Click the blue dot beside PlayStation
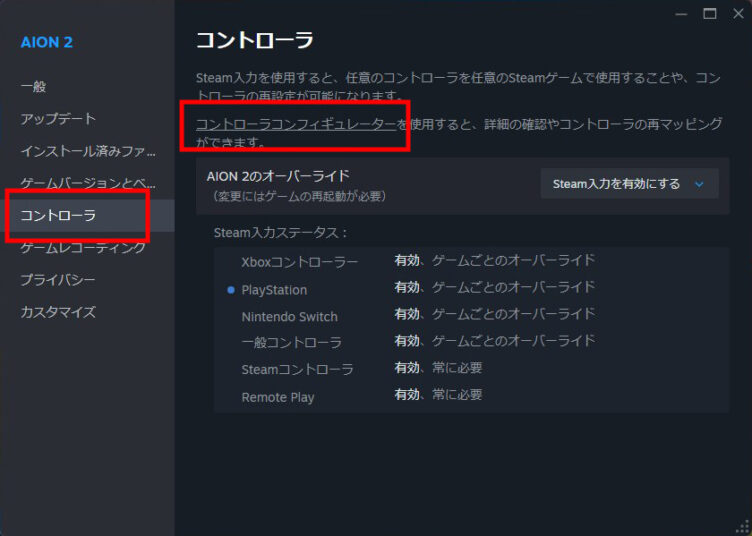This screenshot has width=752, height=536. click(x=231, y=290)
